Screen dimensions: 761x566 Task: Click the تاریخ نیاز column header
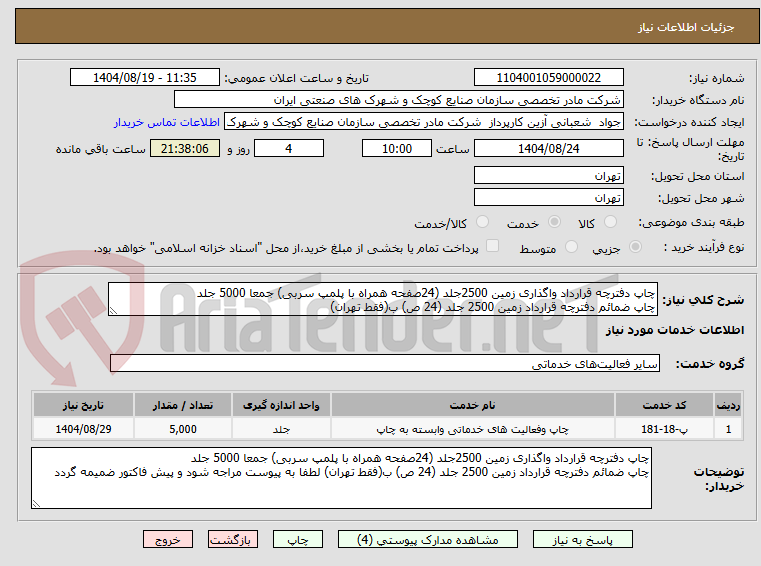[83, 405]
